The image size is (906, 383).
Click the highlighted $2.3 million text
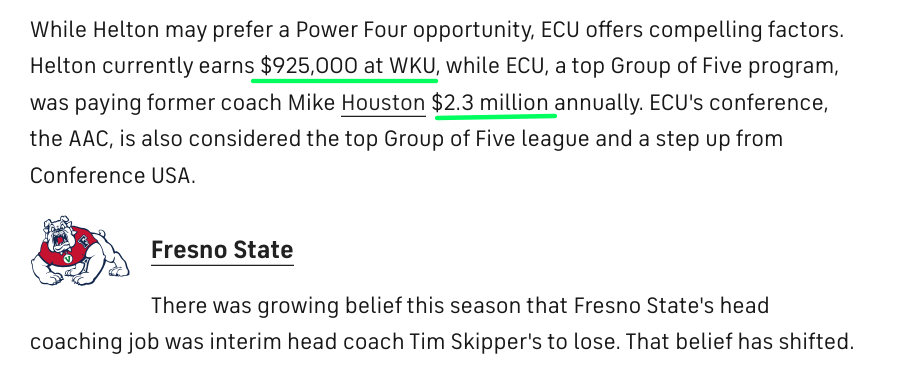tap(491, 103)
